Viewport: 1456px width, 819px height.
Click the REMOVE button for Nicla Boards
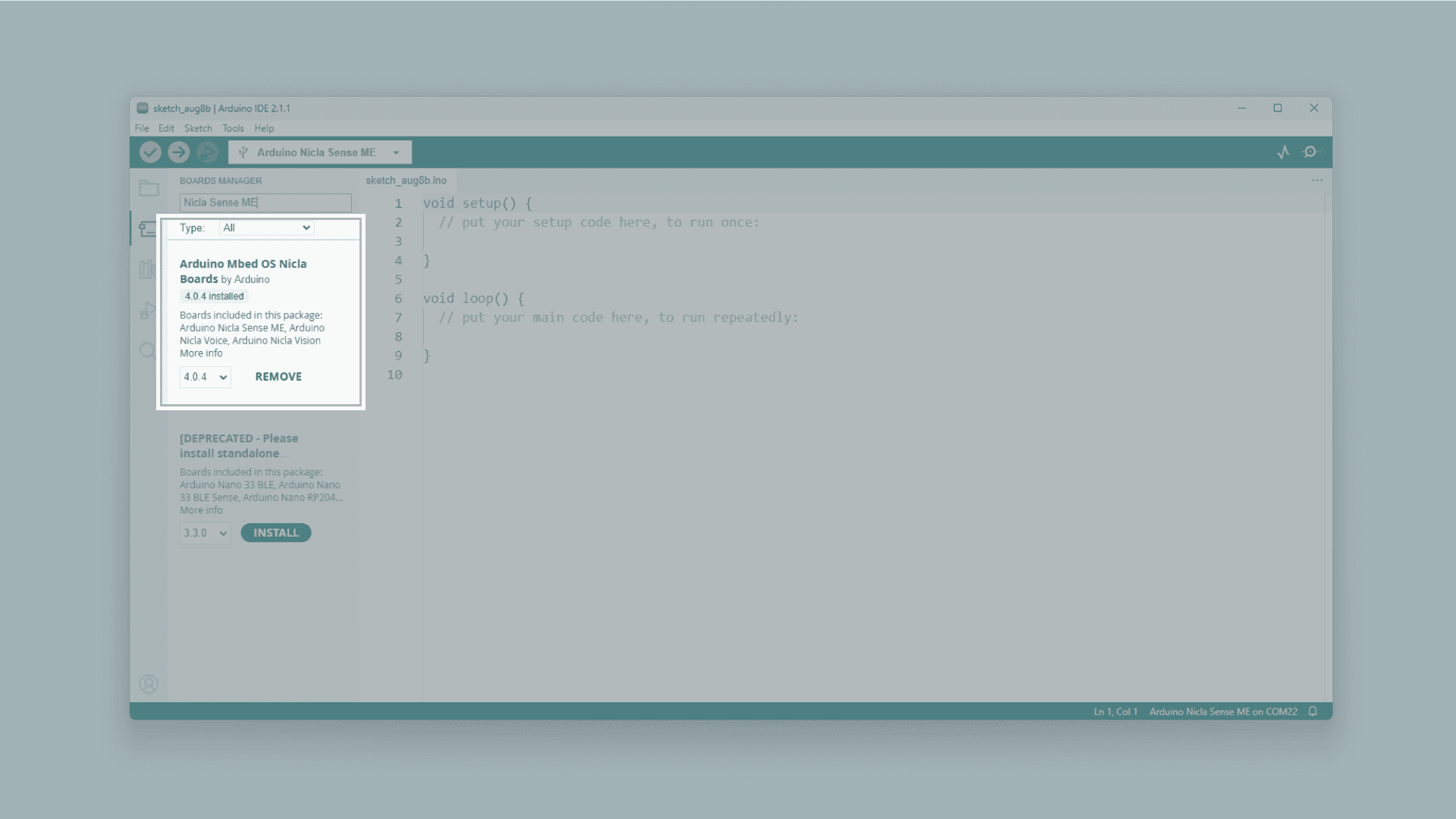[x=278, y=377]
